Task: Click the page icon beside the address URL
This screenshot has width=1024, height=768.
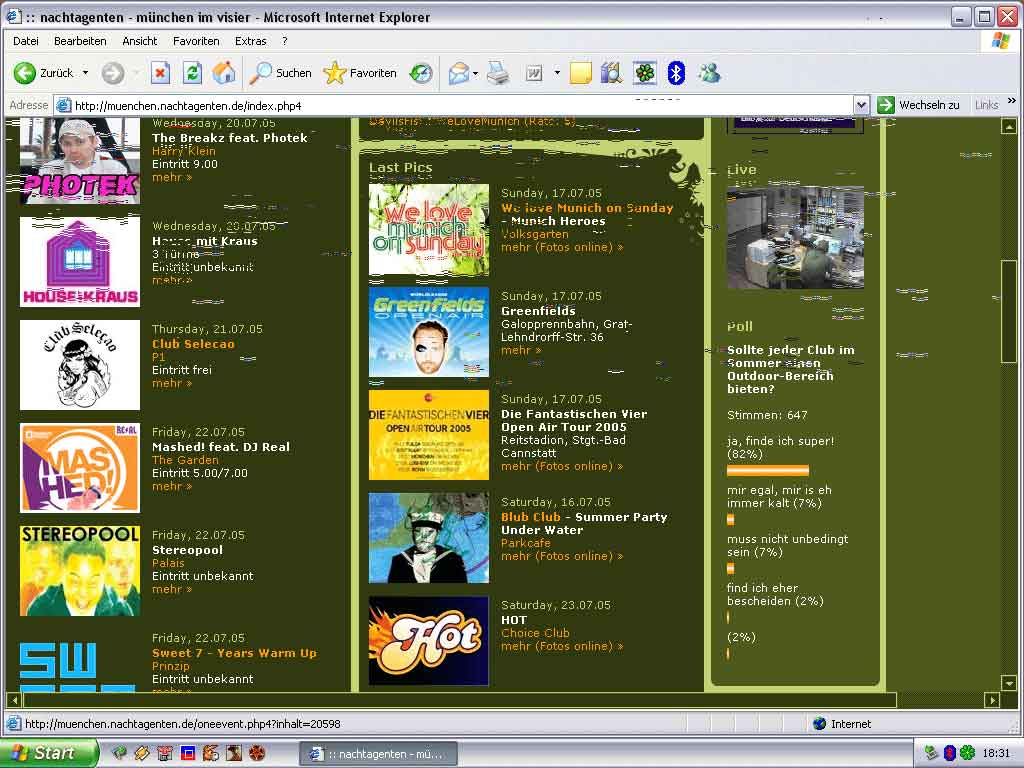Action: pos(63,105)
